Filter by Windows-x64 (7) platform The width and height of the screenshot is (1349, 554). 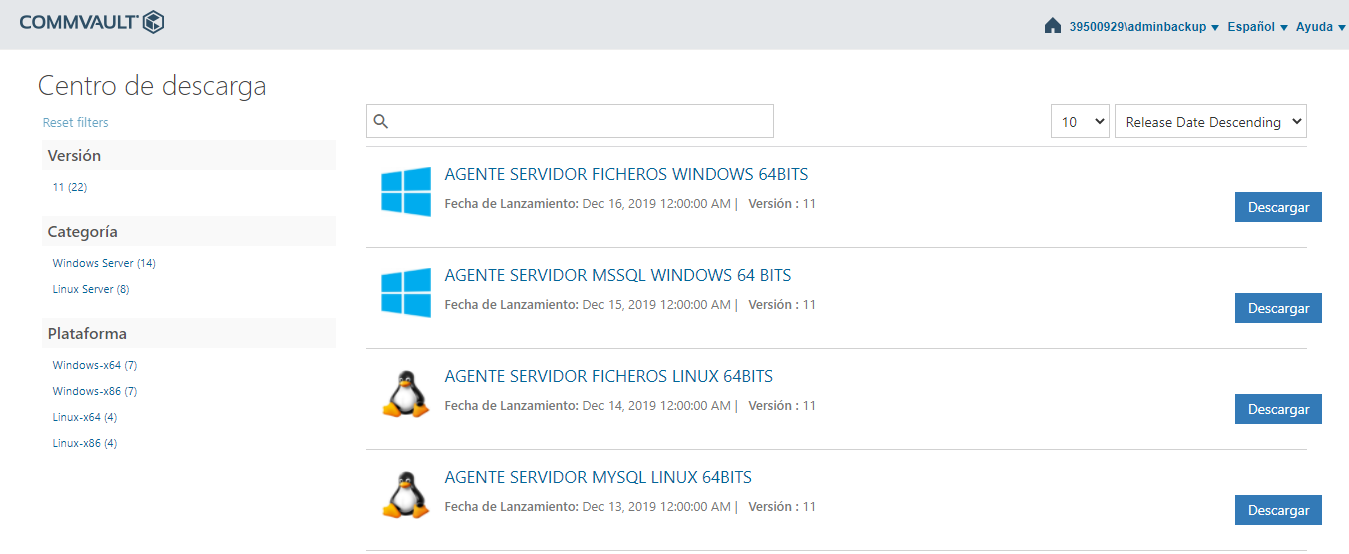[95, 365]
